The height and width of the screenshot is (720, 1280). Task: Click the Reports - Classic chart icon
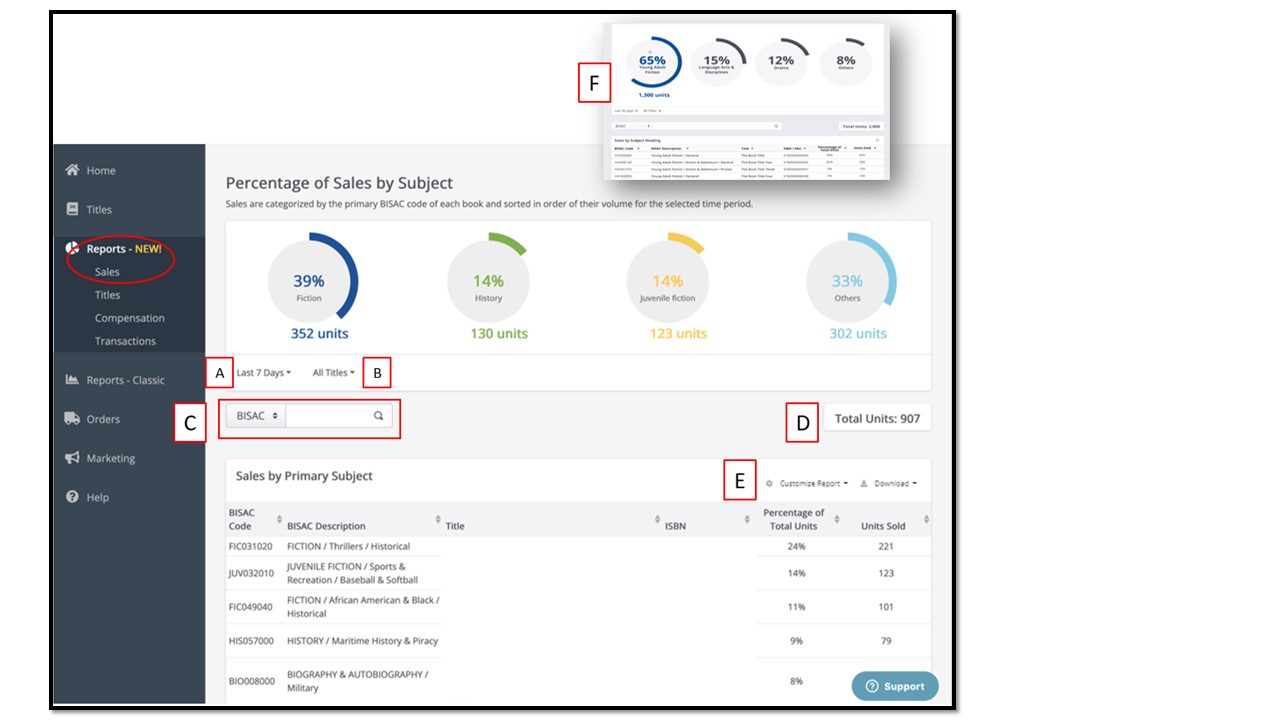pos(72,379)
